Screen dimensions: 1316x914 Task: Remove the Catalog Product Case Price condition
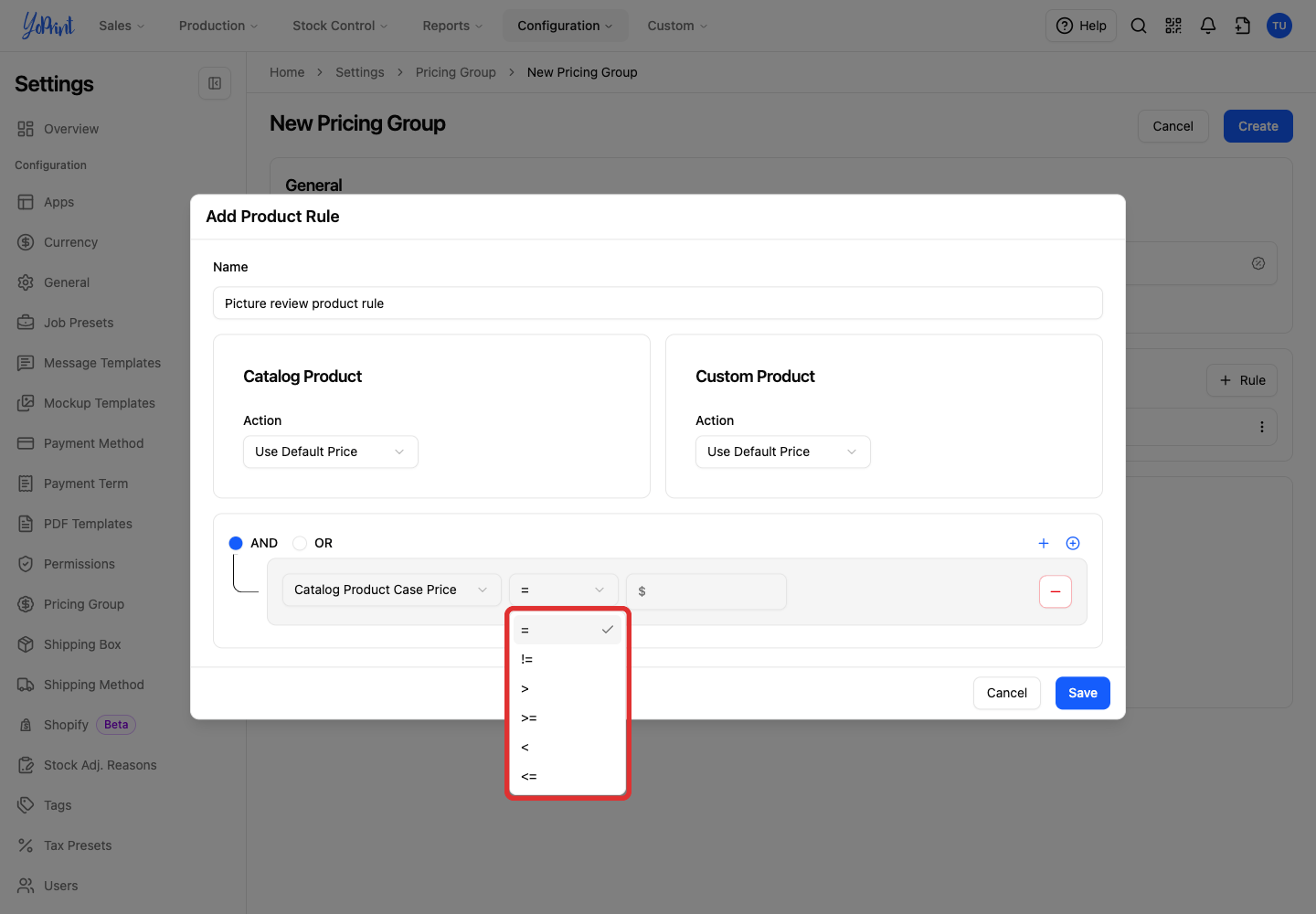point(1056,591)
